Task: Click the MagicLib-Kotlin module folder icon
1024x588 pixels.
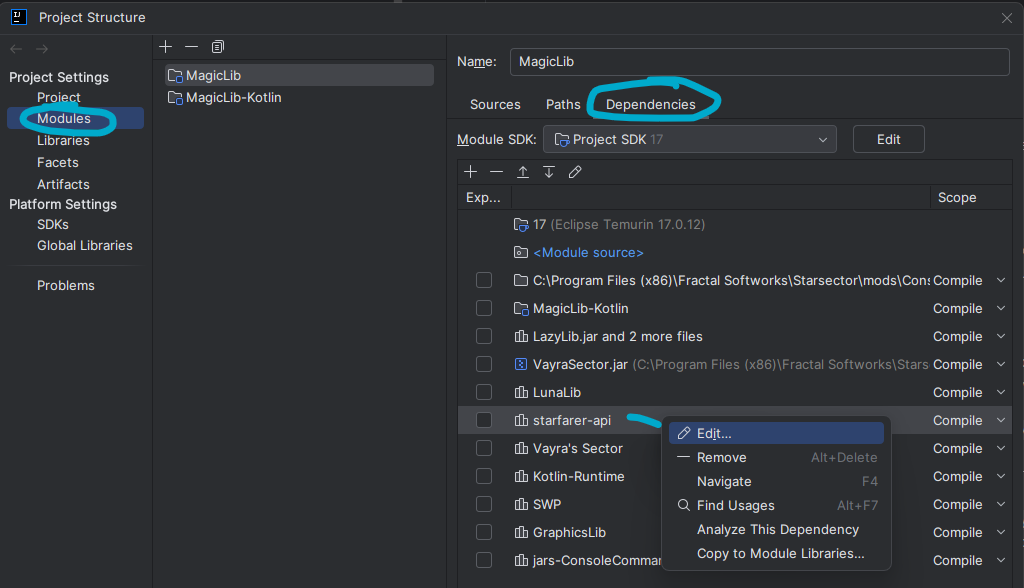Action: point(175,98)
